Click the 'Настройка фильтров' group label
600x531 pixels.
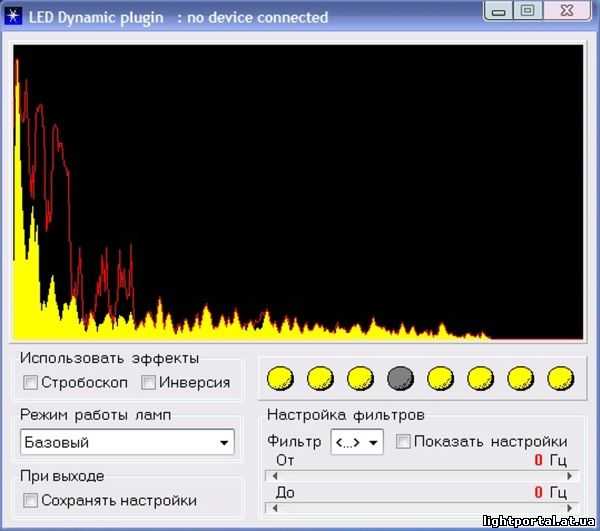pos(346,415)
